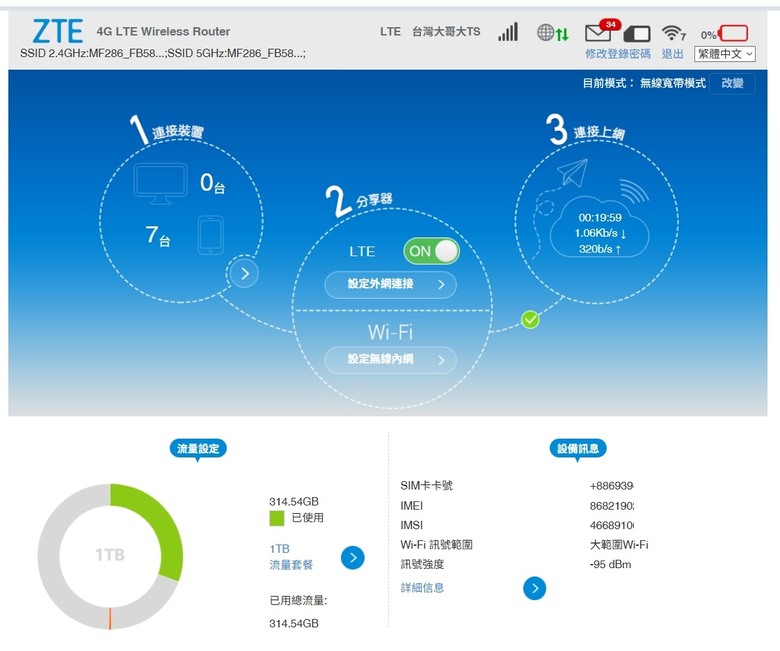Click the SIM card status icon
Viewport: 780px width, 651px height.
[x=637, y=33]
